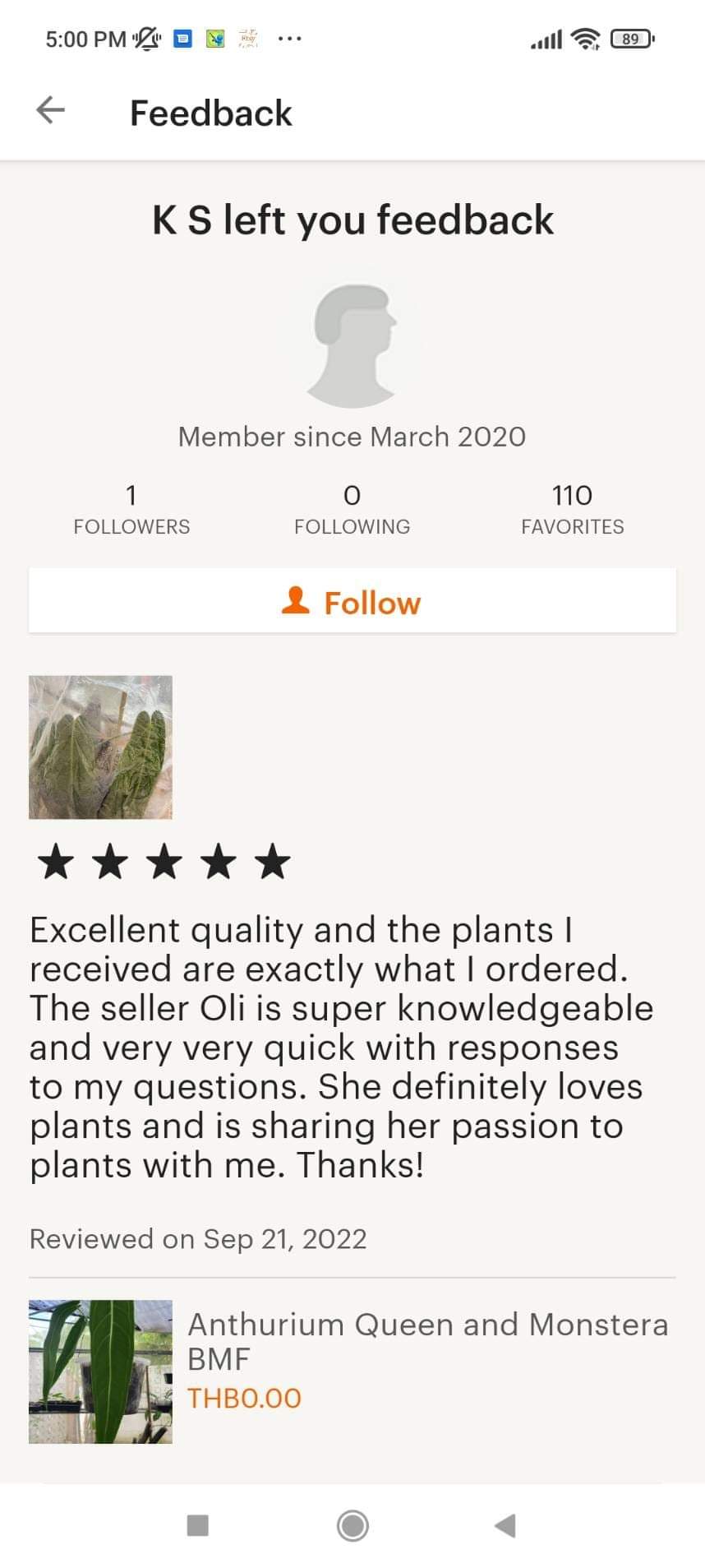Open the Anthurium Queen product thumbnail

coord(100,1371)
